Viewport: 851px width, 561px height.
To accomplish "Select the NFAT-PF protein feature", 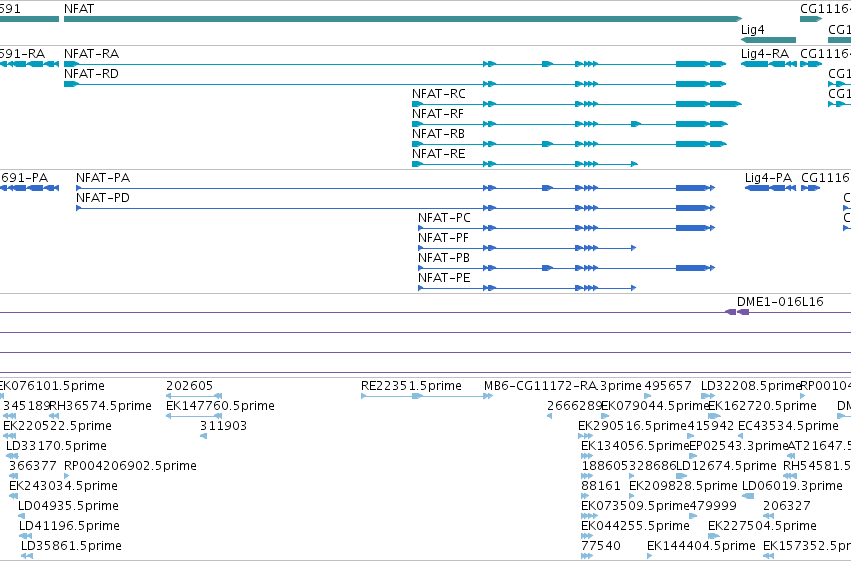I will tap(443, 238).
